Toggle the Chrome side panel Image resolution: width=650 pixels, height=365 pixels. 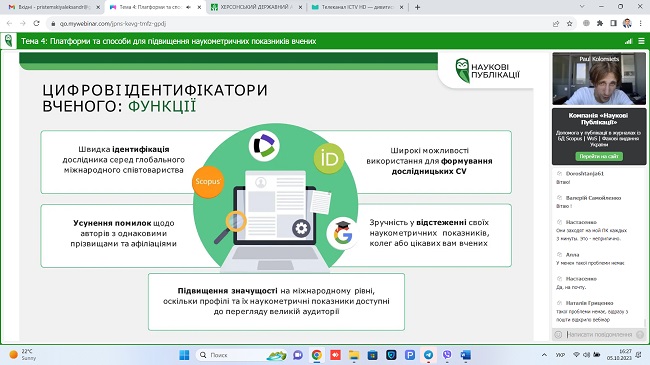pos(614,24)
